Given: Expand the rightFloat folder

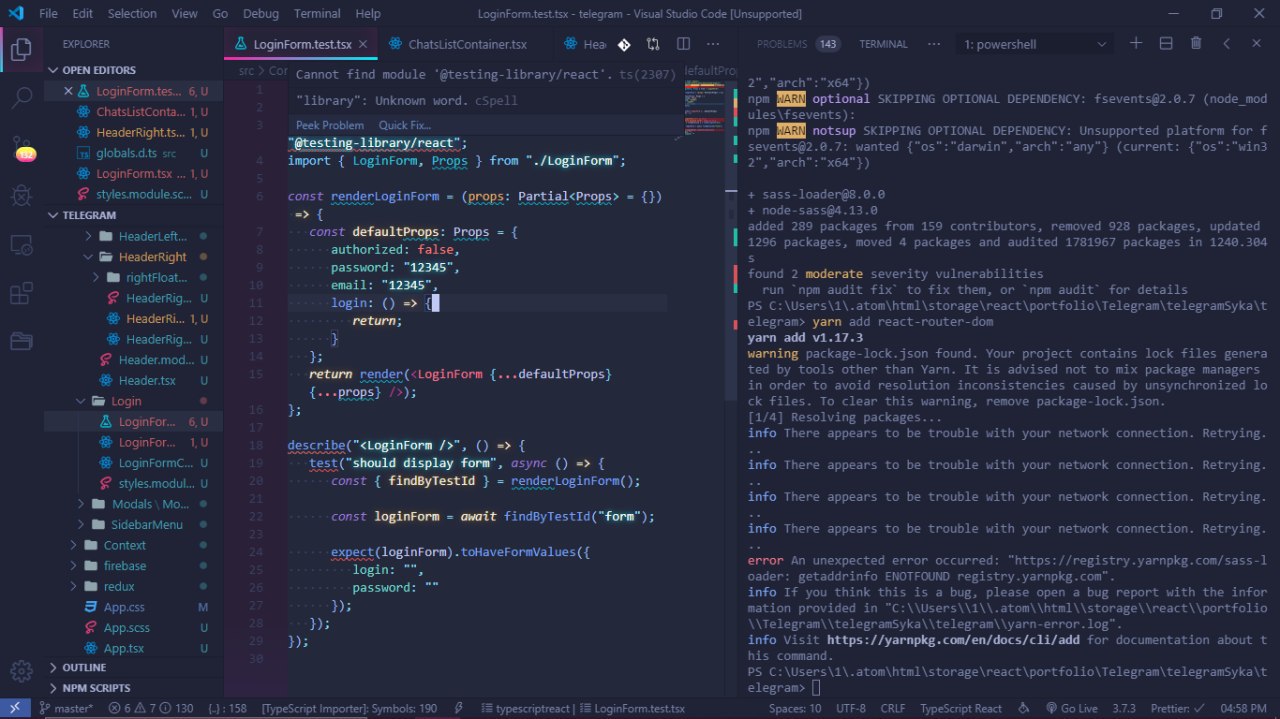Looking at the screenshot, I should pos(133,277).
